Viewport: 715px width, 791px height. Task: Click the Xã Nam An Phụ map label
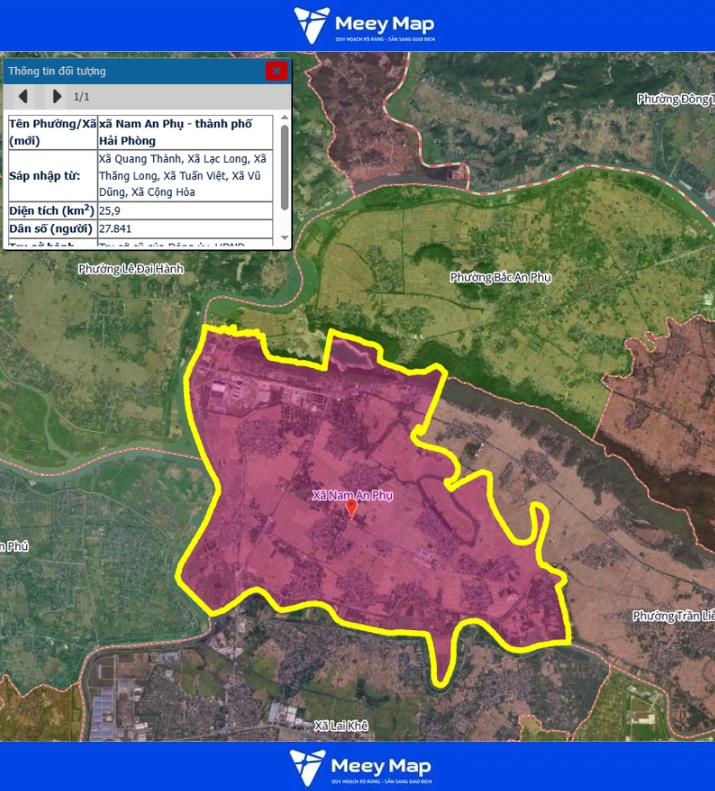[352, 495]
